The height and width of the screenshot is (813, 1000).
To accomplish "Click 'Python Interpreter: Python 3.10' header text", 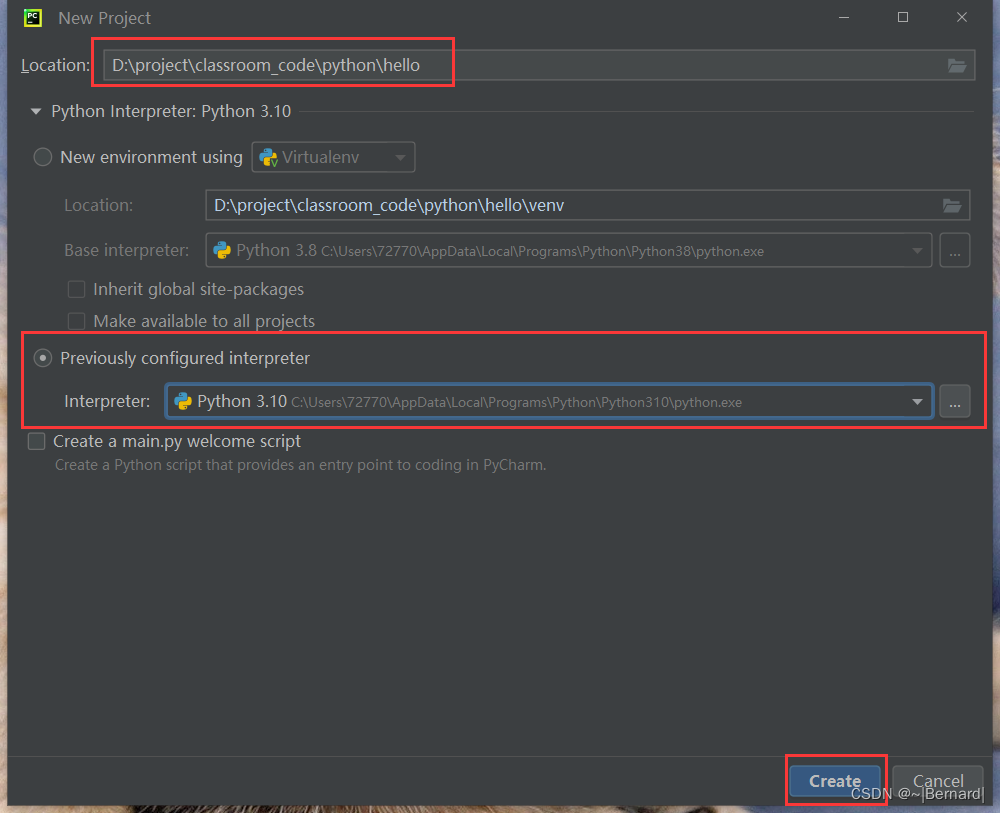I will (x=171, y=112).
